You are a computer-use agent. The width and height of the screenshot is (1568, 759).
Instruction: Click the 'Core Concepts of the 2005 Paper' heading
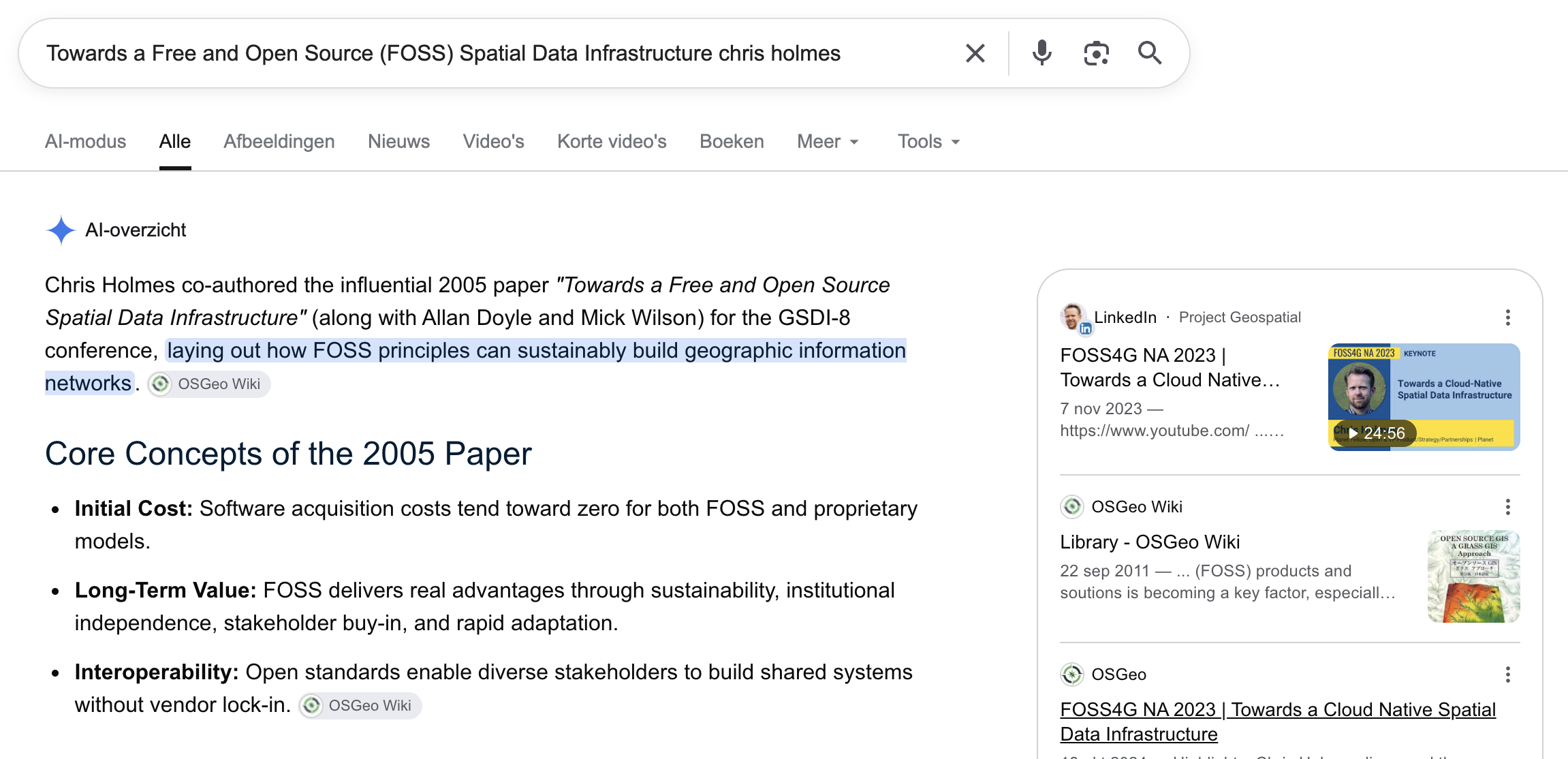coord(288,454)
